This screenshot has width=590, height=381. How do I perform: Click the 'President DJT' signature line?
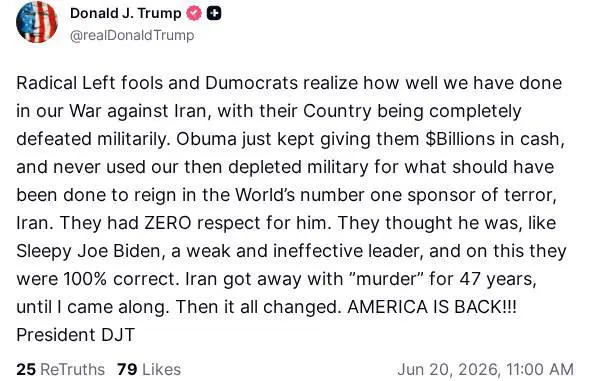[76, 335]
